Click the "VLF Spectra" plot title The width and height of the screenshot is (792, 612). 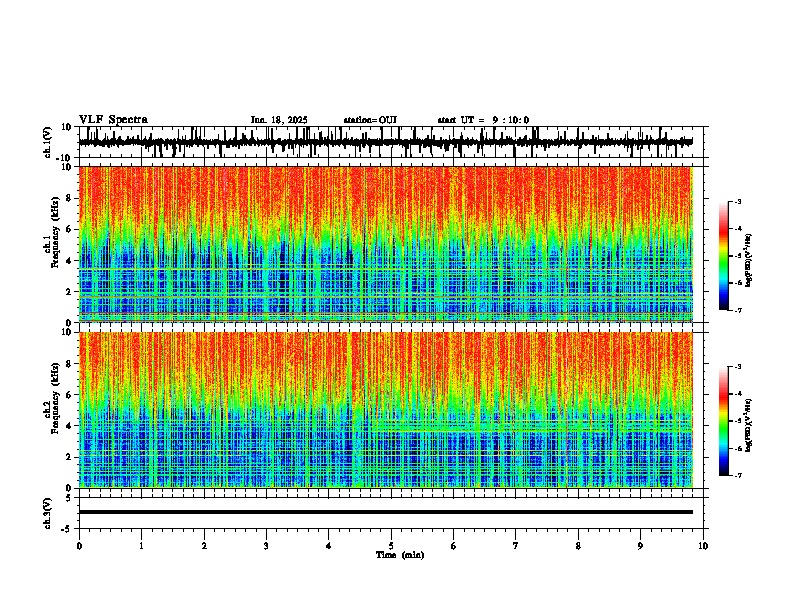click(113, 120)
